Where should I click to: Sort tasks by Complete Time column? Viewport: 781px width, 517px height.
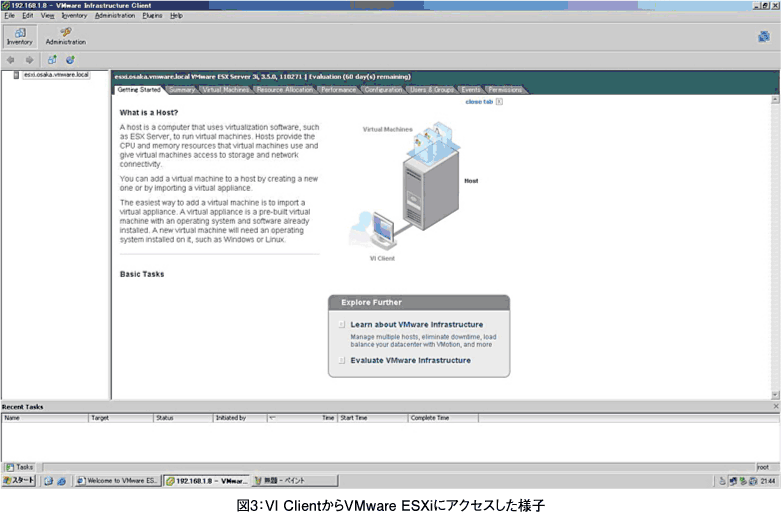click(x=443, y=418)
